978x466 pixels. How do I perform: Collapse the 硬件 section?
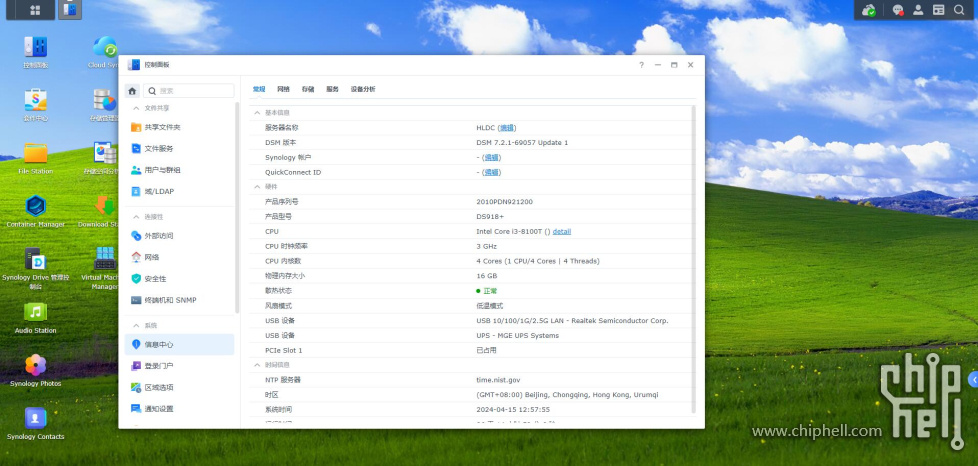click(257, 187)
